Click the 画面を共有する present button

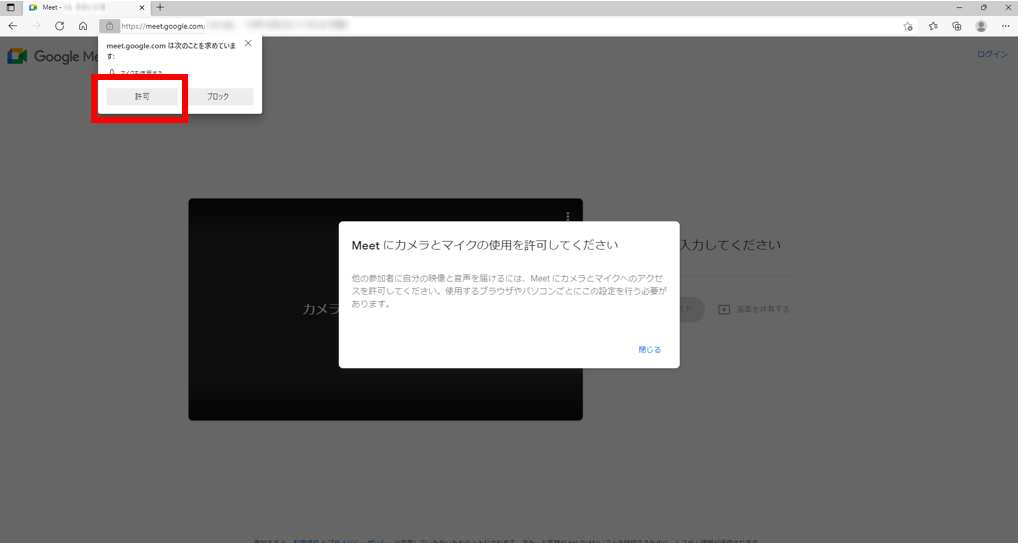click(x=753, y=309)
